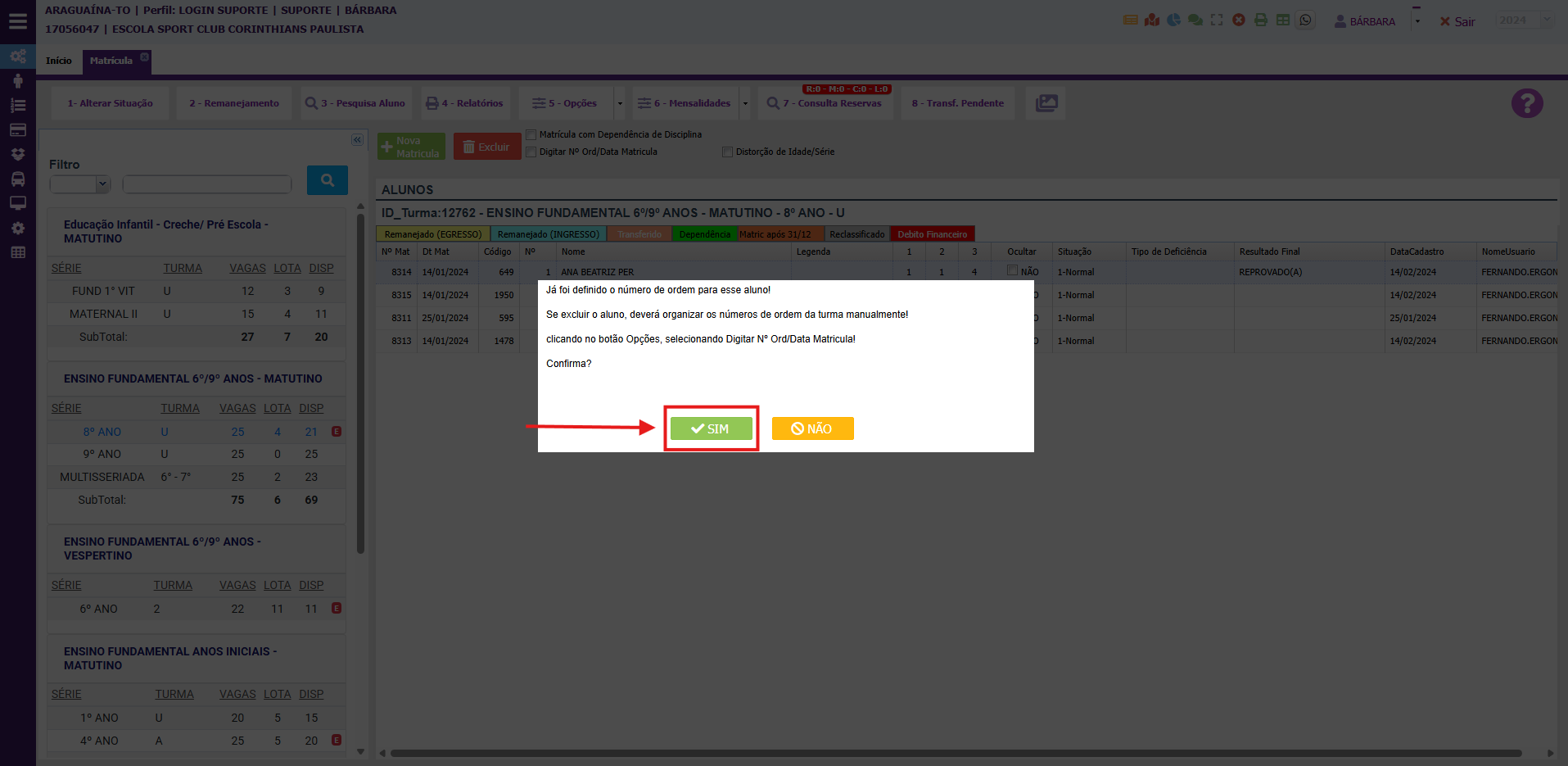Screen dimensions: 1568x766
Task: Cancel by clicking the NÃO button
Action: 812,428
